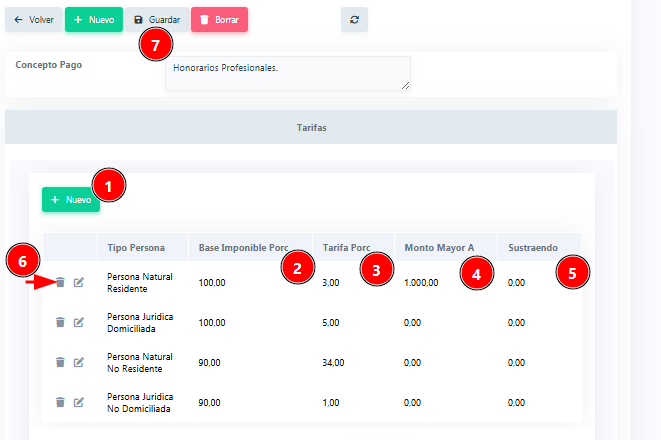Edit the Persona Juridica No Domiciliada row
The height and width of the screenshot is (440, 661).
tap(79, 402)
